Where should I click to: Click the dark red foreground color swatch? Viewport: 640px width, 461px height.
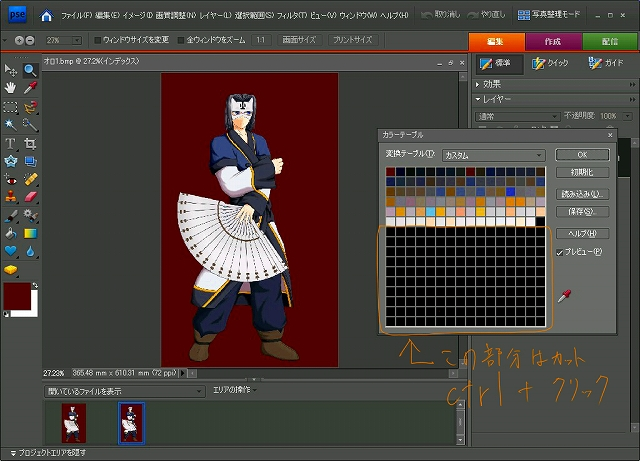click(18, 296)
